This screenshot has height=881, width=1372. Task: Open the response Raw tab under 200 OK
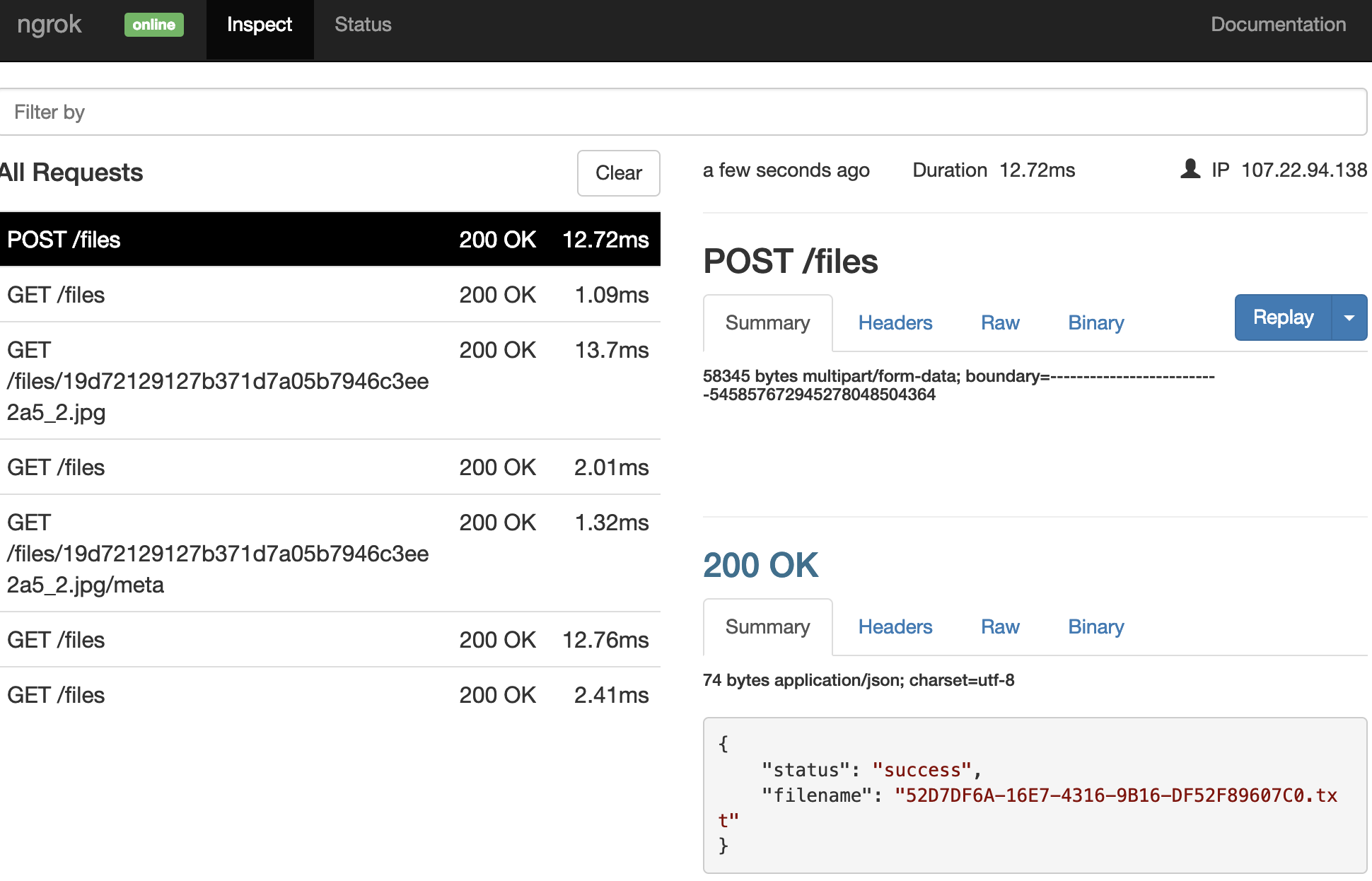[999, 627]
